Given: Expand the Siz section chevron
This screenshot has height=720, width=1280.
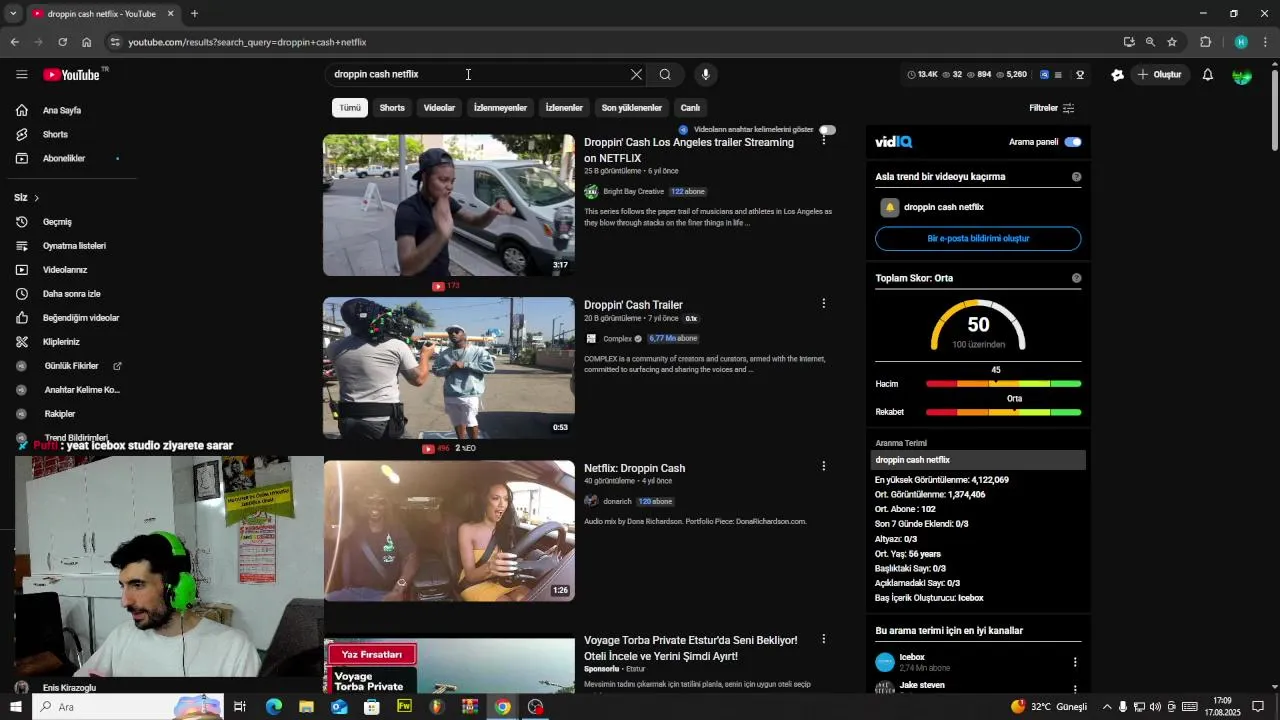Looking at the screenshot, I should tap(37, 198).
